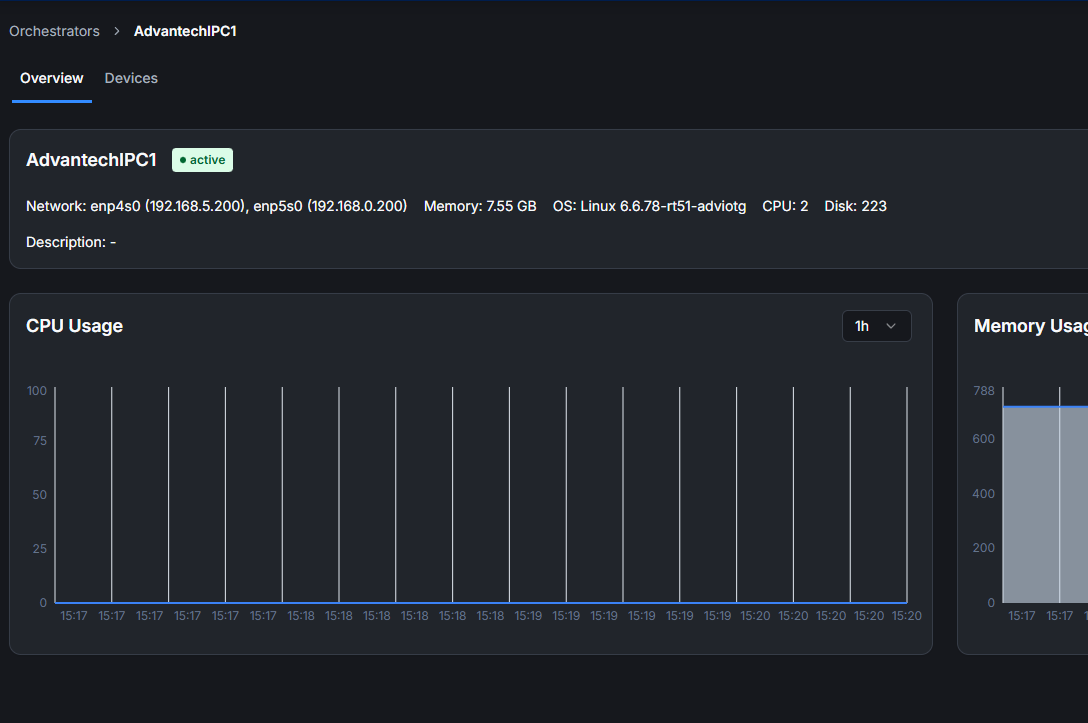Select the Overview tab
This screenshot has height=723, width=1088.
(52, 78)
